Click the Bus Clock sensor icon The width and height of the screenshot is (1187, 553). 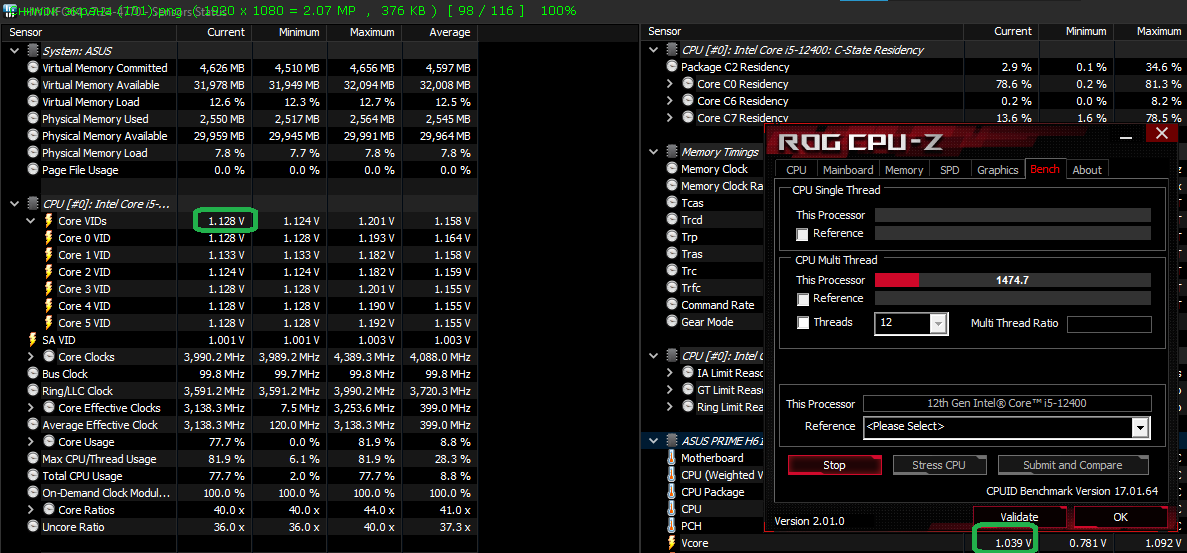[33, 374]
